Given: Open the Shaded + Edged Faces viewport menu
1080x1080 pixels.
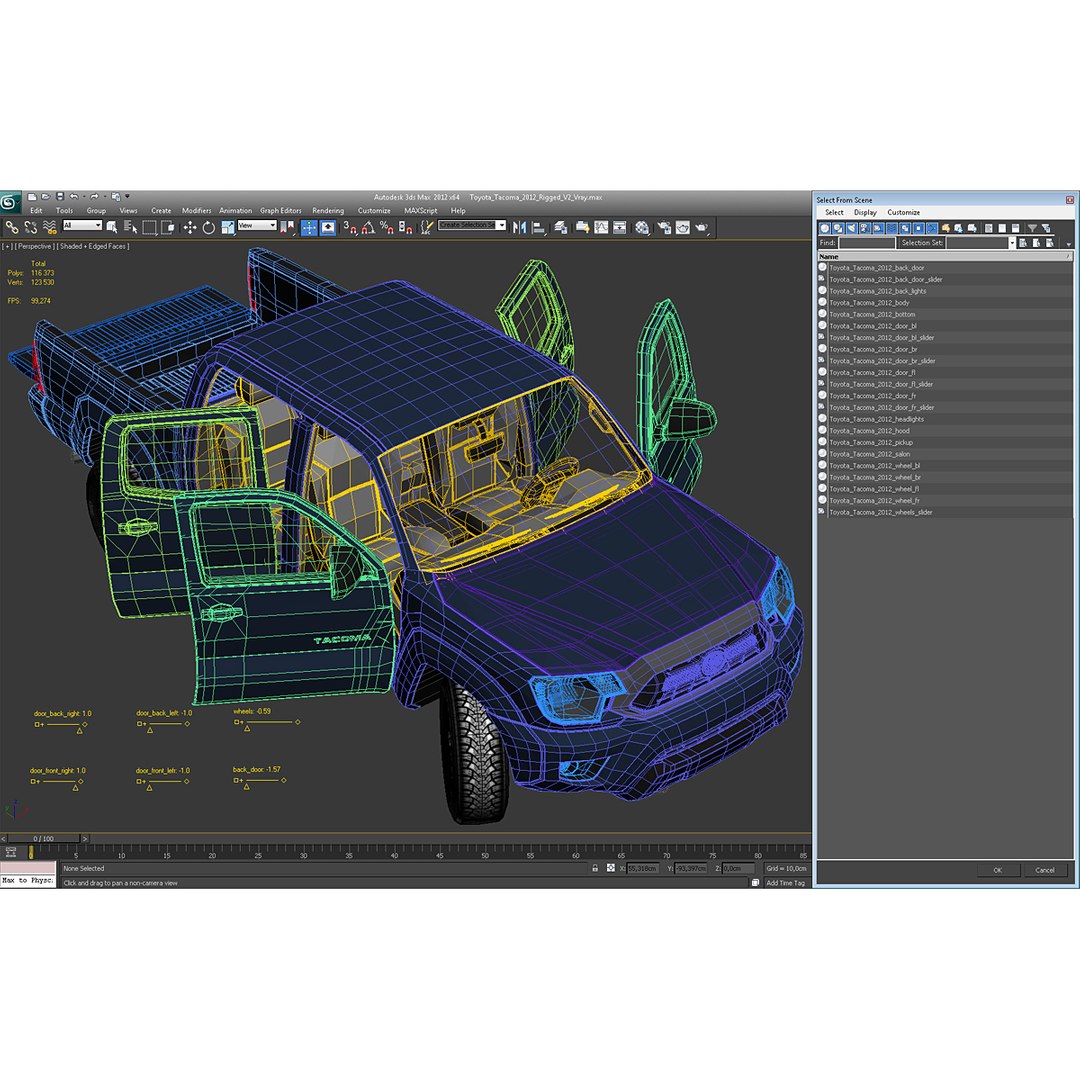Looking at the screenshot, I should [94, 247].
